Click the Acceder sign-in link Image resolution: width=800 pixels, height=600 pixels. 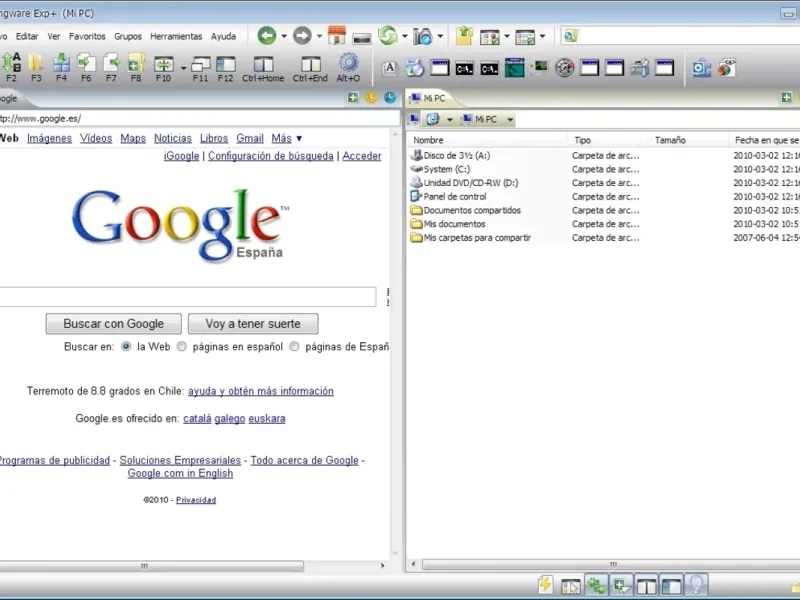[362, 156]
